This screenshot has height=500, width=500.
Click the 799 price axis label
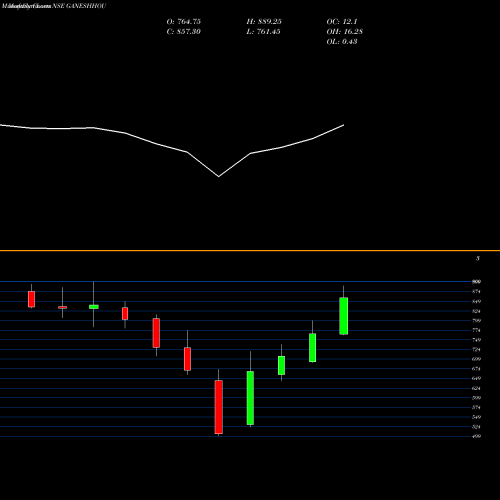click(x=477, y=321)
